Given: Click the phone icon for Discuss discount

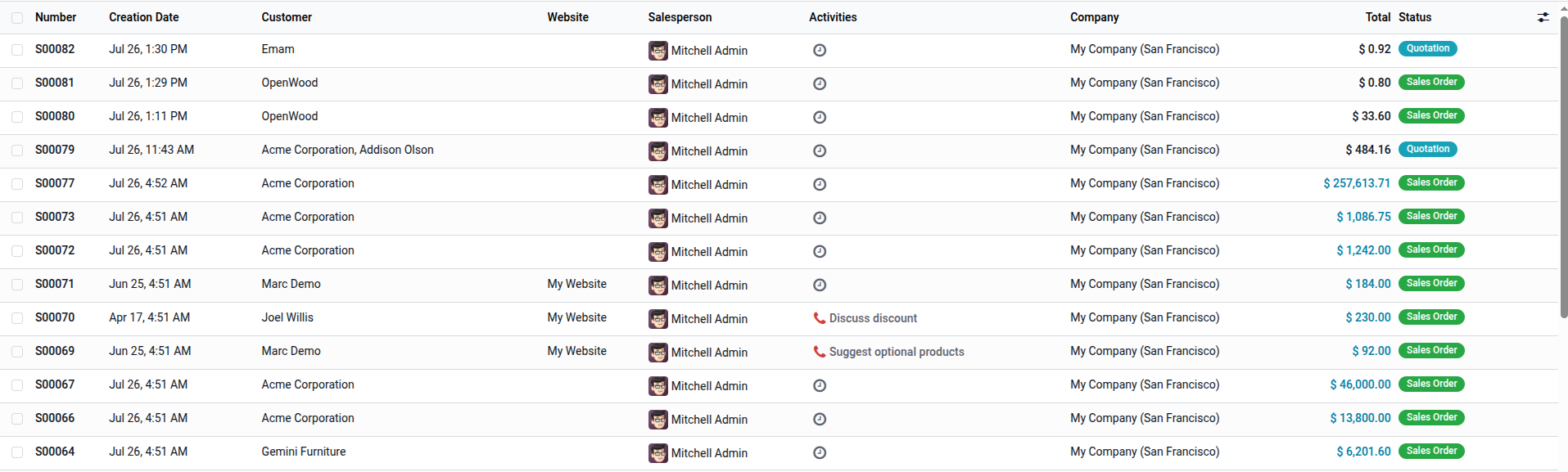Looking at the screenshot, I should [x=819, y=318].
